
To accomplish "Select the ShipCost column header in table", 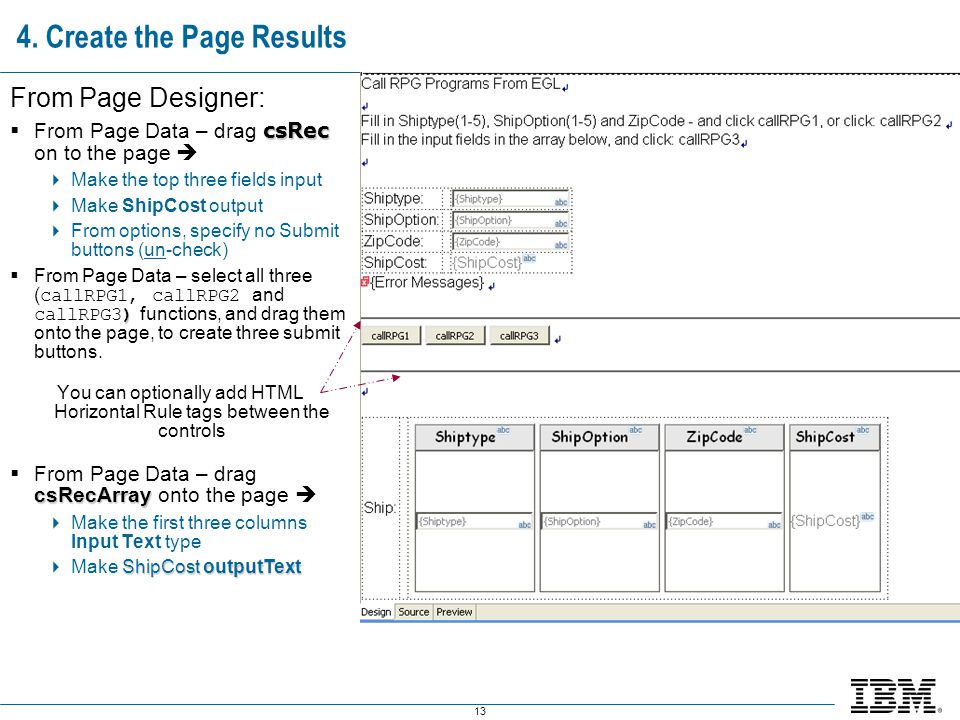I will (834, 437).
